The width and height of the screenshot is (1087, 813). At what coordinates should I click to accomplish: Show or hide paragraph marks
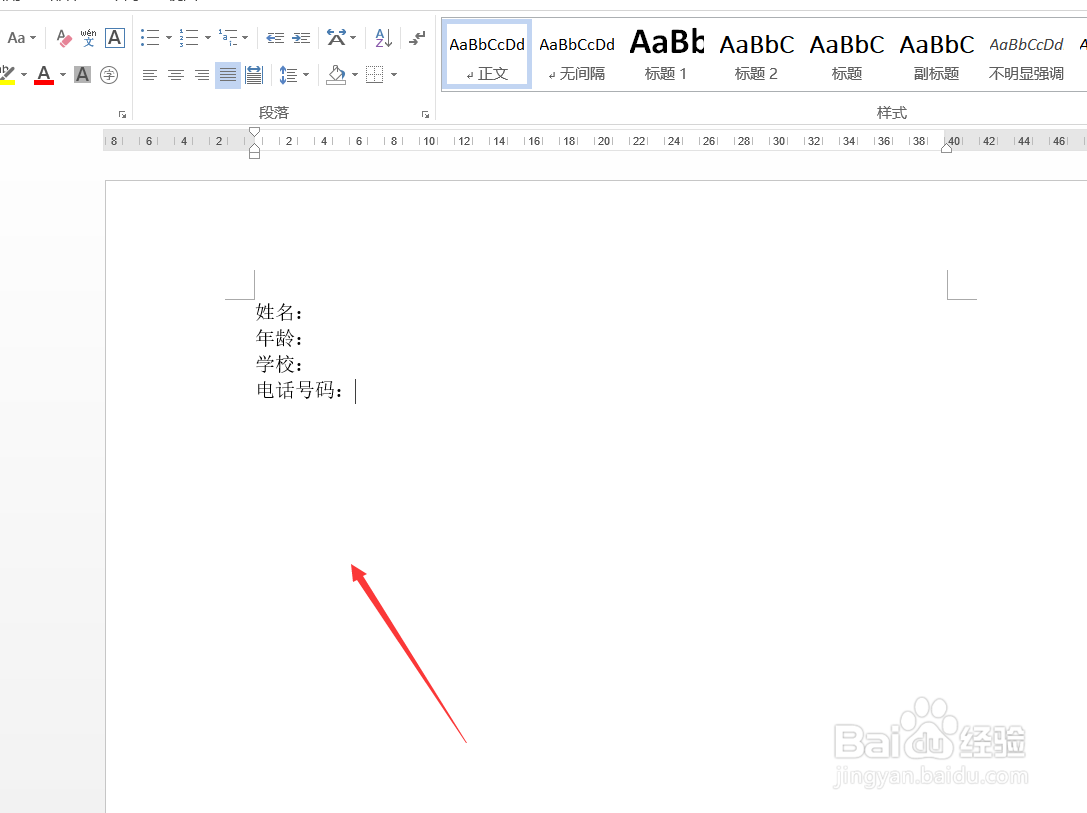417,37
